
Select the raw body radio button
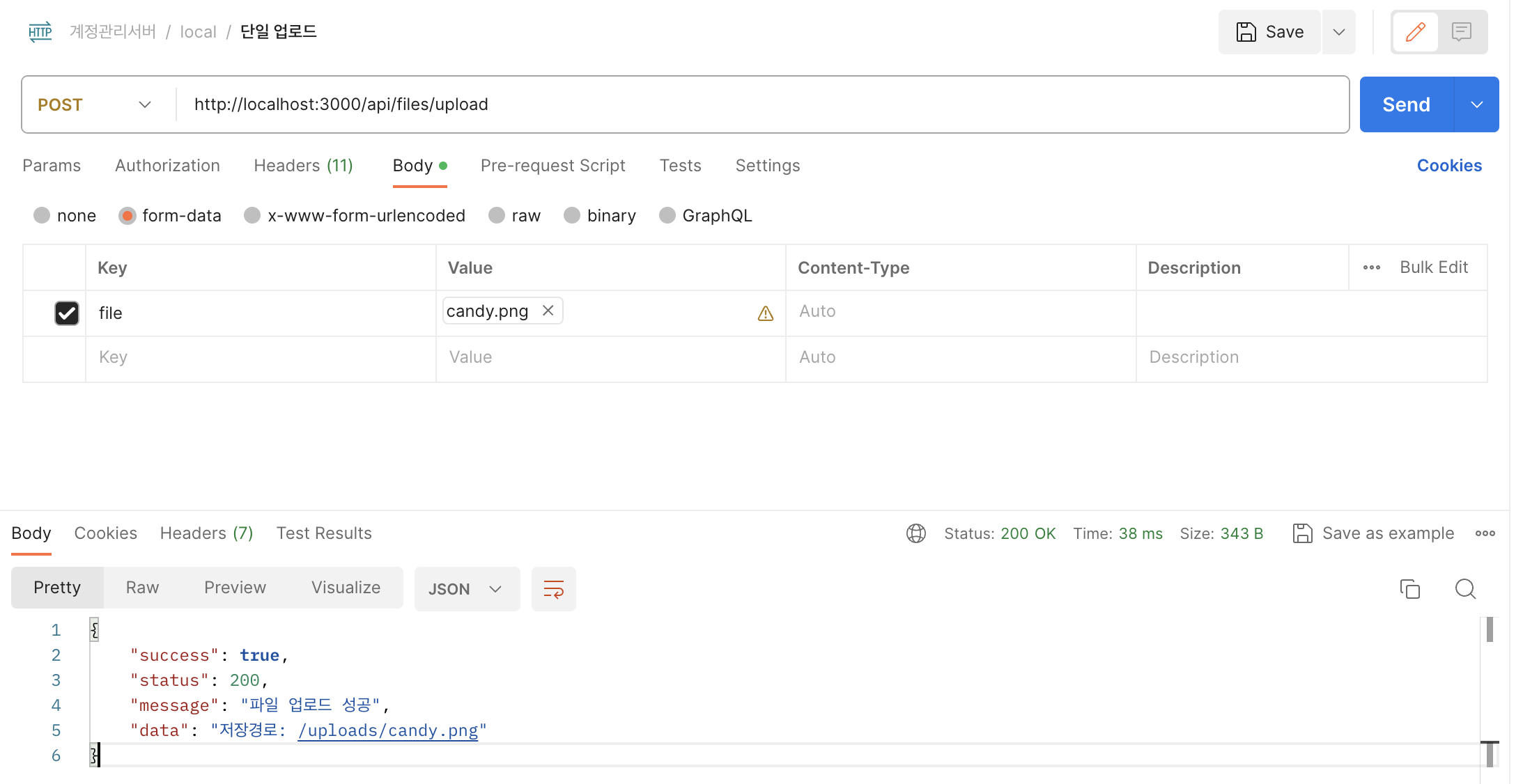pyautogui.click(x=497, y=216)
